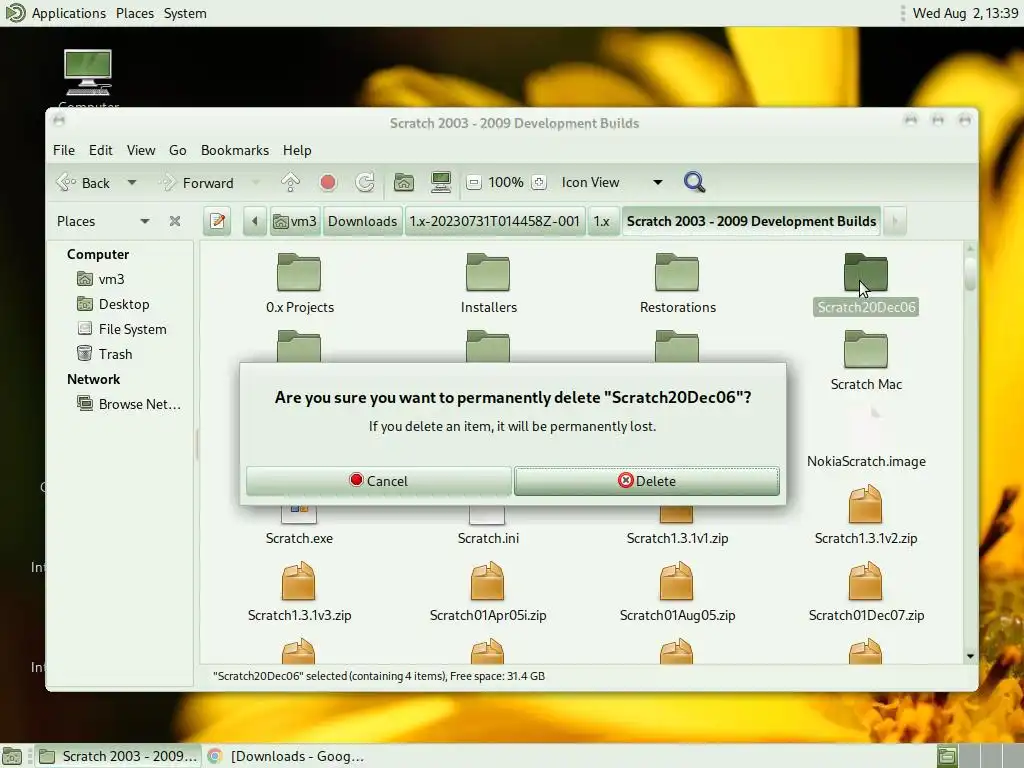Select the current folder path button

pos(751,221)
